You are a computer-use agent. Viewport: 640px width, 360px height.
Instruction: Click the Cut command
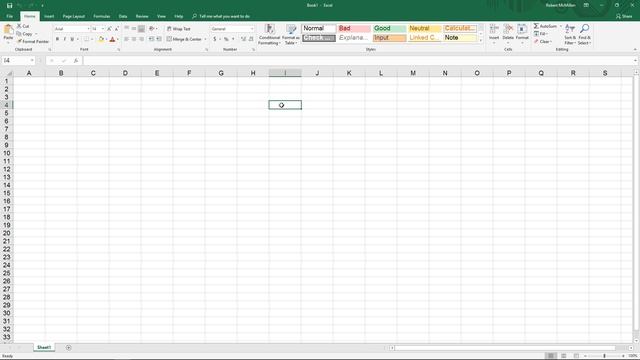click(23, 26)
